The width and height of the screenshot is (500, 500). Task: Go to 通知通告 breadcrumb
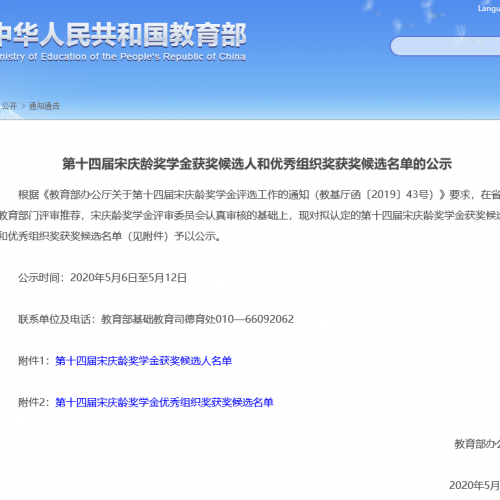(44, 106)
